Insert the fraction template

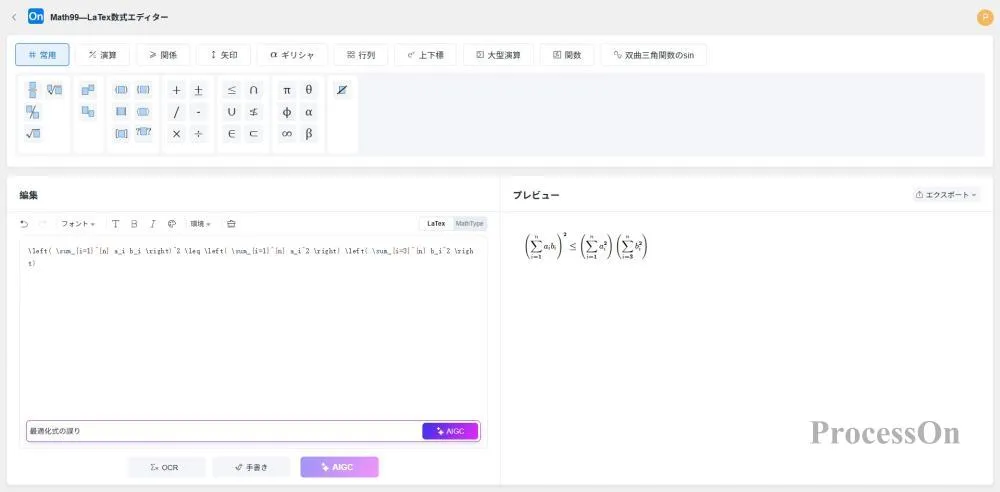tap(33, 90)
